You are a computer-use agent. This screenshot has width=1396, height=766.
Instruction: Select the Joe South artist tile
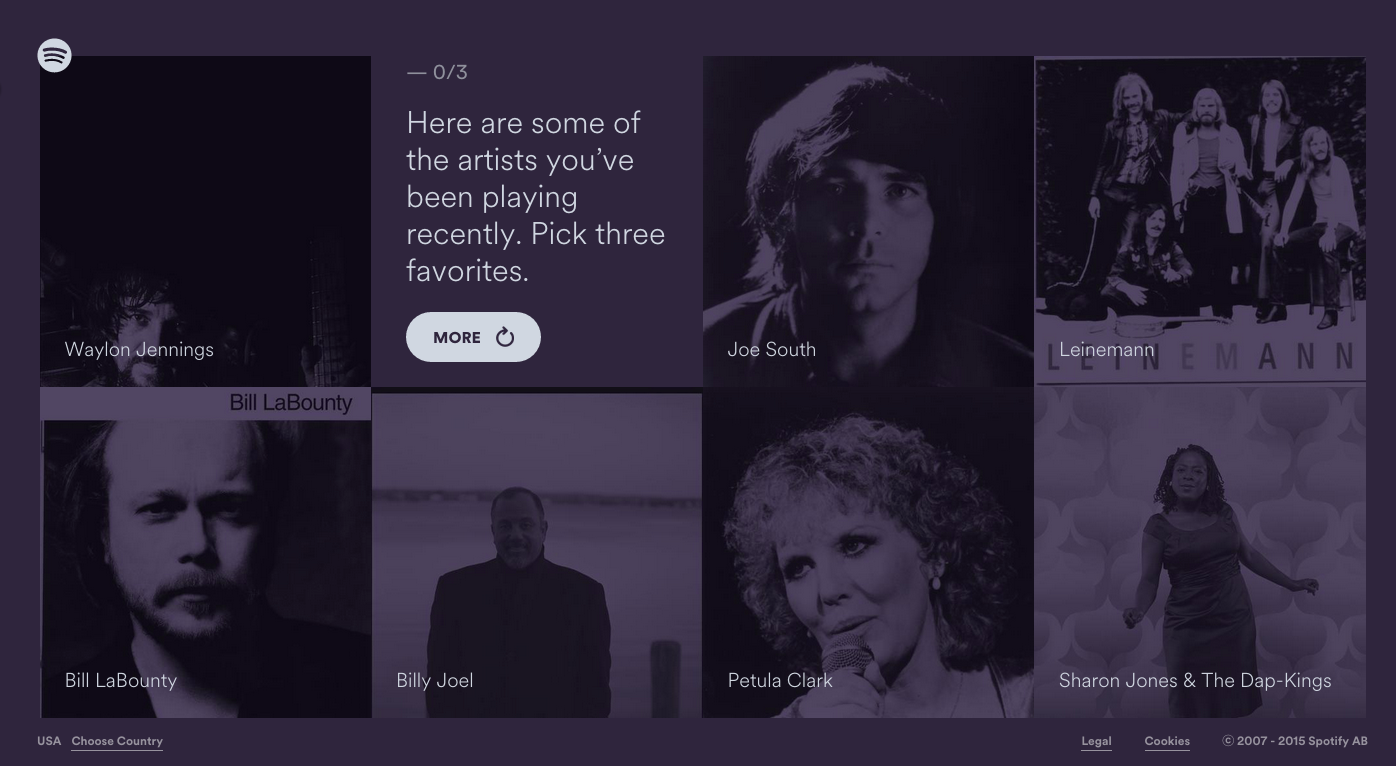tap(867, 222)
